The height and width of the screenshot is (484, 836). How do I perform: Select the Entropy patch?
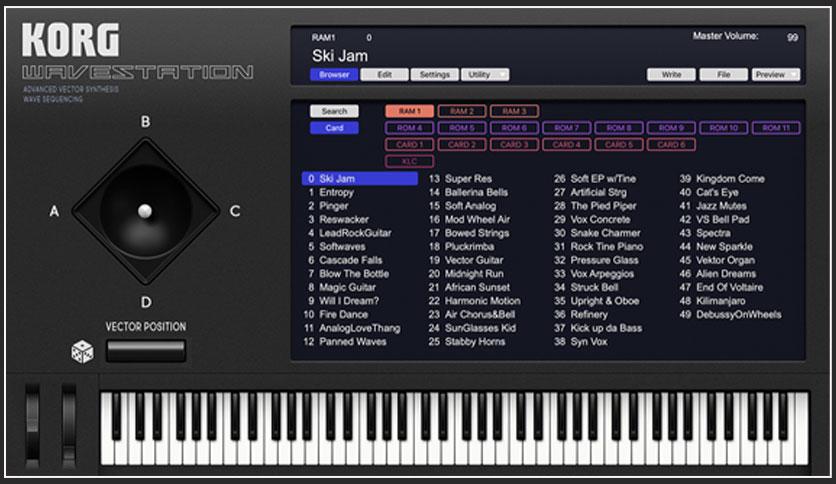coord(336,192)
